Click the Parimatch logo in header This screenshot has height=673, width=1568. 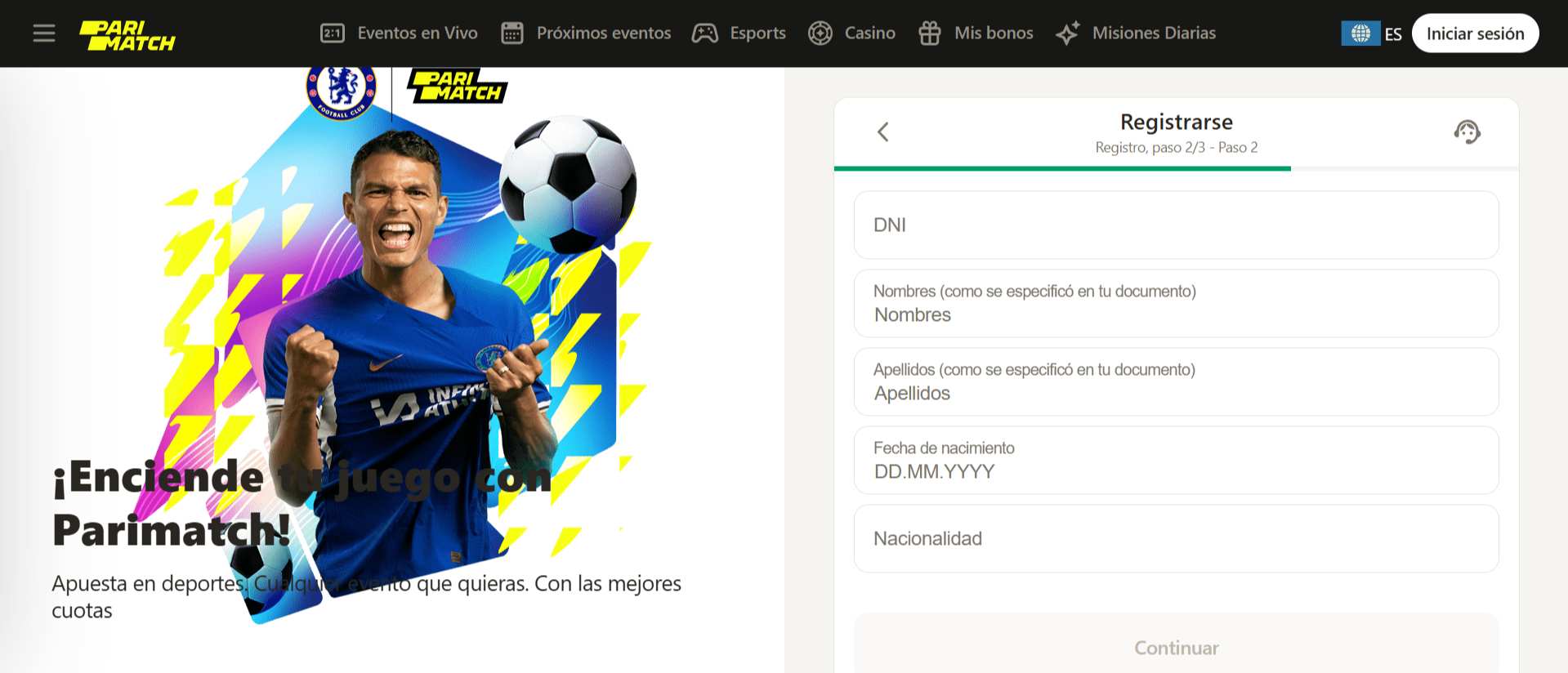pos(127,35)
